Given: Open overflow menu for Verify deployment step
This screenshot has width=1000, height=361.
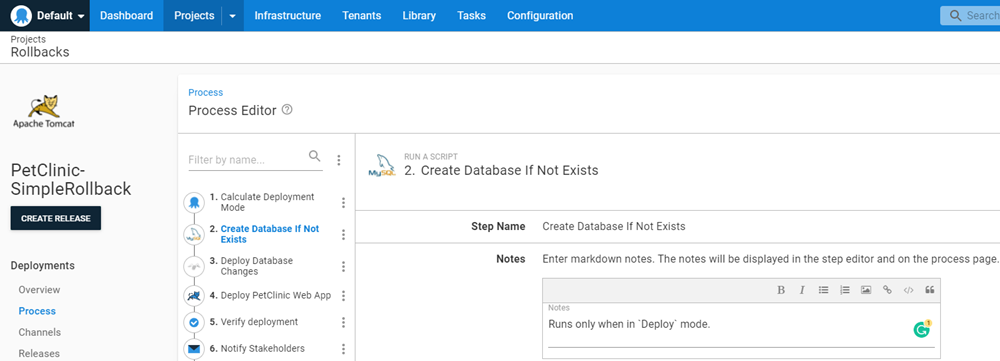Looking at the screenshot, I should (x=343, y=322).
